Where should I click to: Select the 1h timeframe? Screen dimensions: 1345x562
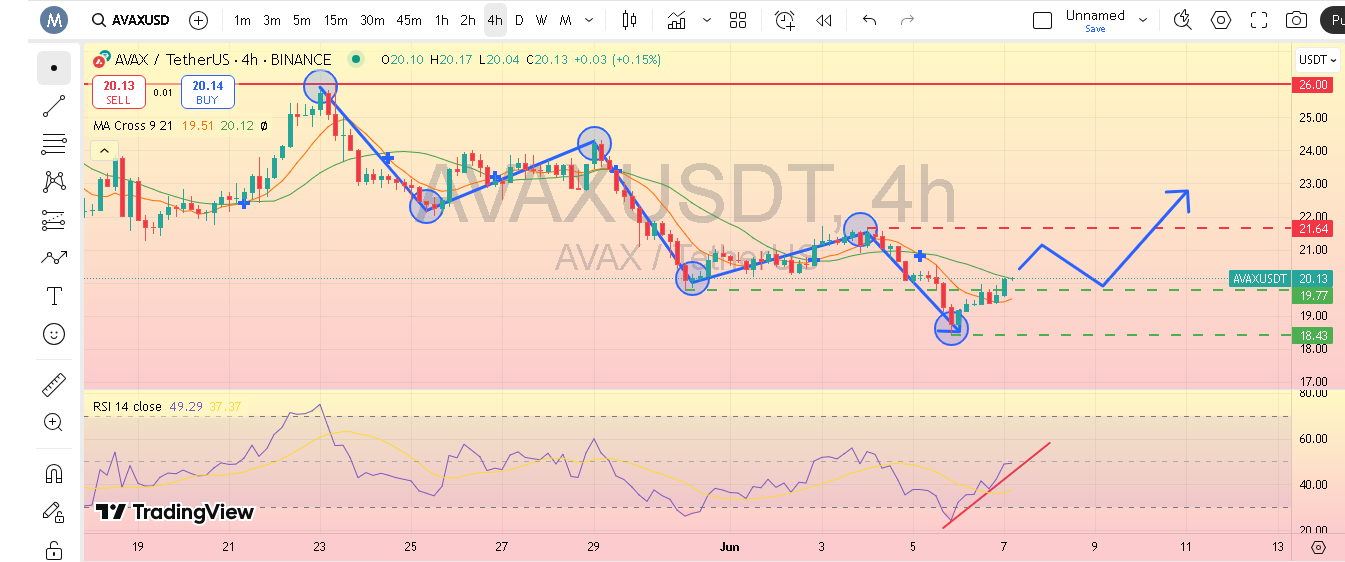[x=441, y=20]
